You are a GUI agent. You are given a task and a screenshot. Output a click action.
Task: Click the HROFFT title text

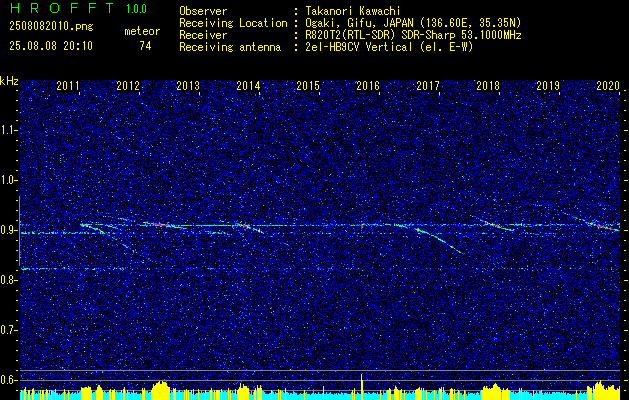(x=62, y=8)
